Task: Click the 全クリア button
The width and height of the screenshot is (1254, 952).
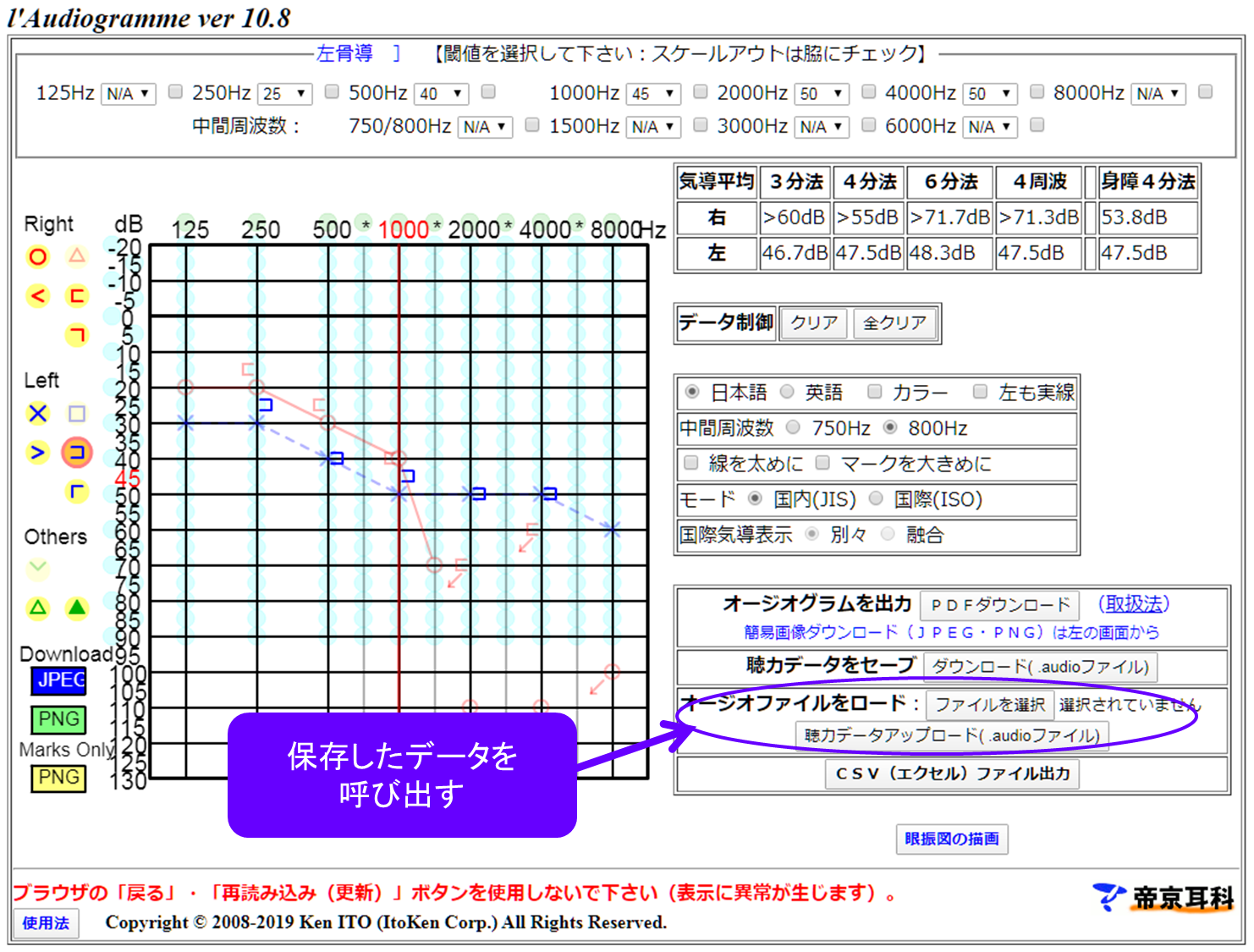Action: [x=894, y=323]
